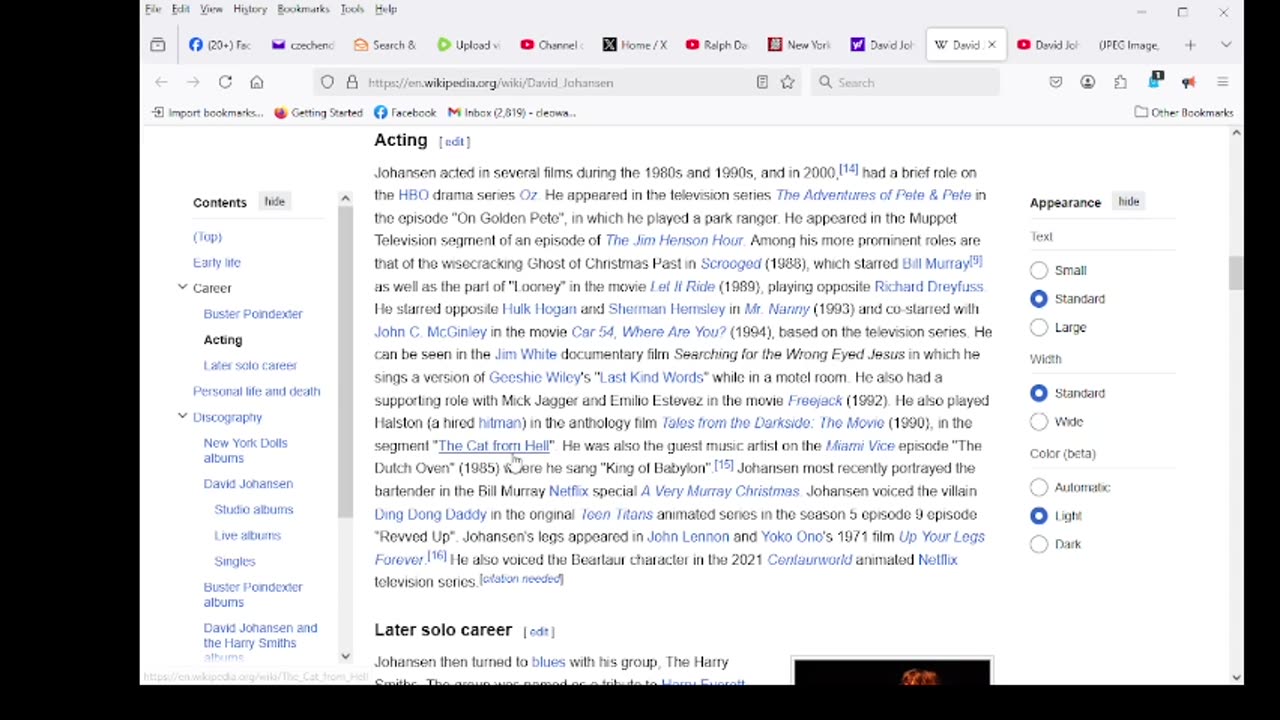This screenshot has height=720, width=1280.
Task: Toggle reader view for this page
Action: click(762, 82)
